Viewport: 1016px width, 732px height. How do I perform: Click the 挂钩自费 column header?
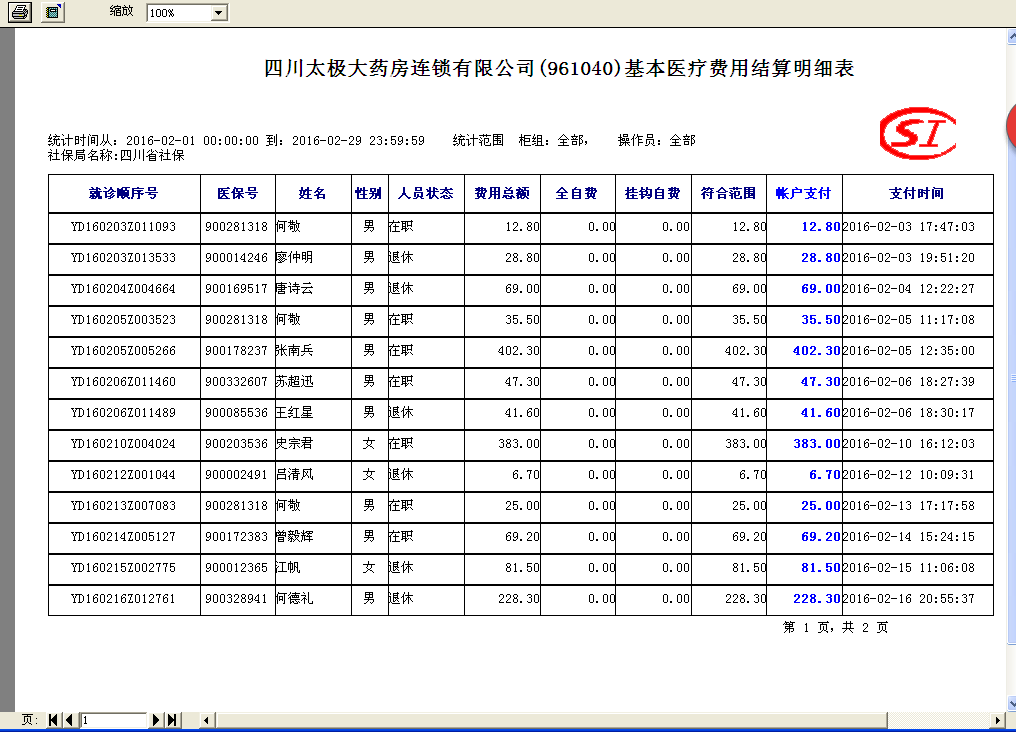[x=652, y=193]
